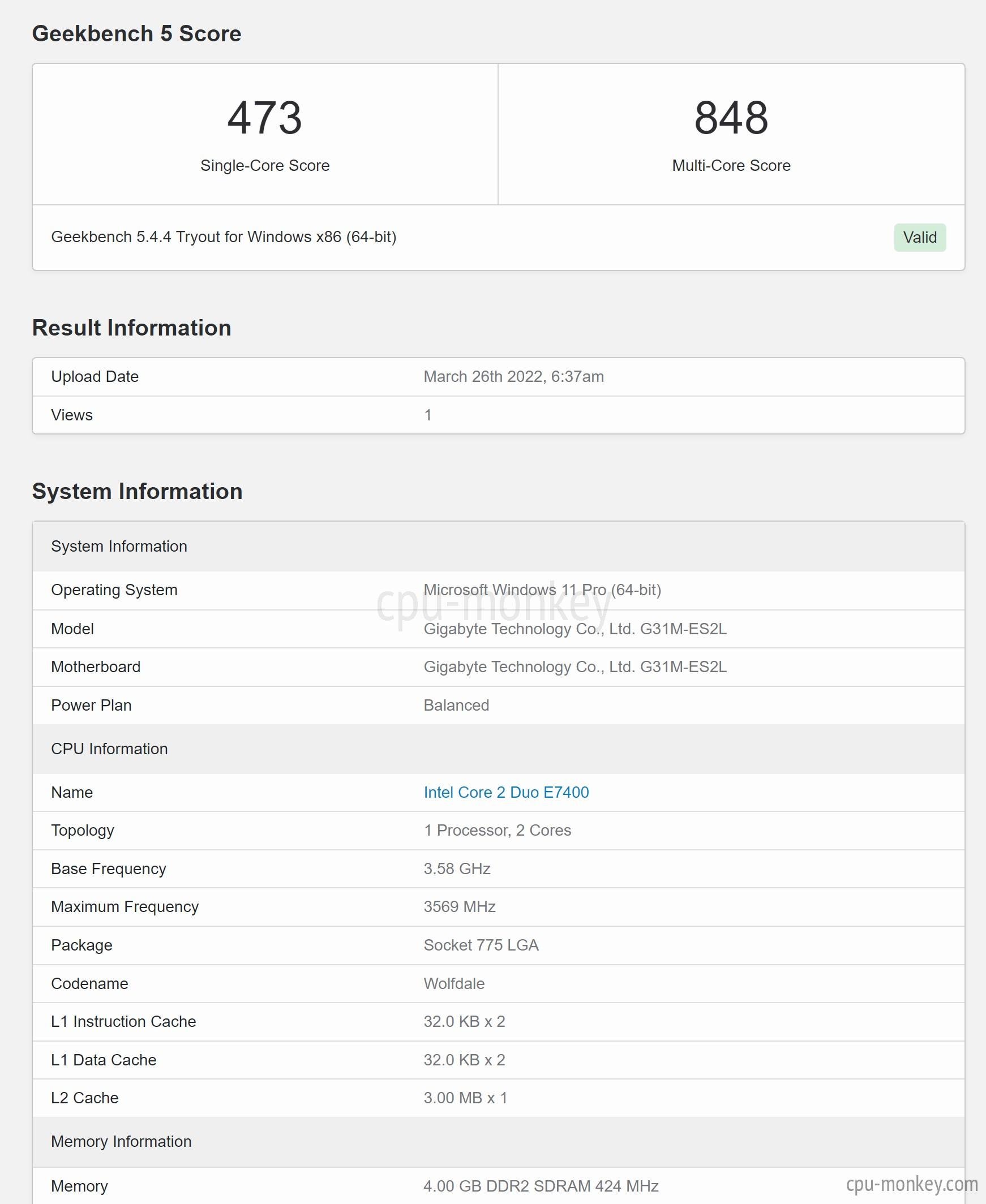Screen dimensions: 986x1204
Task: Select the L1 Instruction Cache 32.0 KB x 2 value
Action: click(464, 1021)
